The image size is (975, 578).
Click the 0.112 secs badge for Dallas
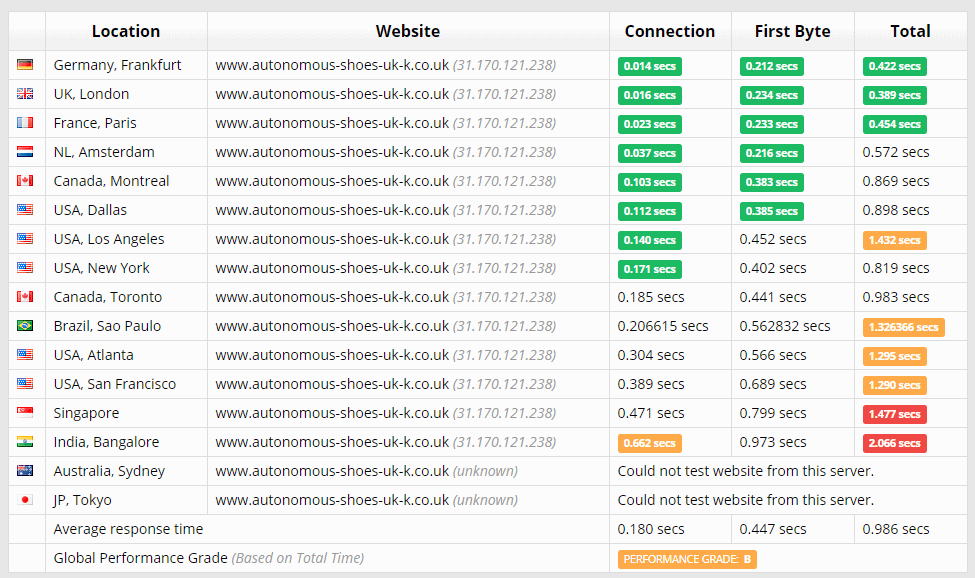tap(650, 211)
